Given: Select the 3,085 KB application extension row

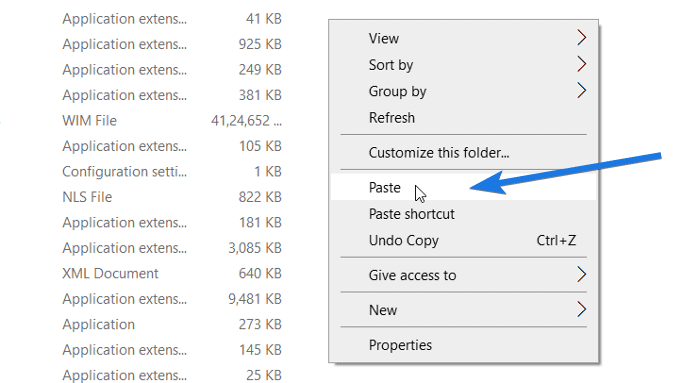Looking at the screenshot, I should click(x=172, y=248).
